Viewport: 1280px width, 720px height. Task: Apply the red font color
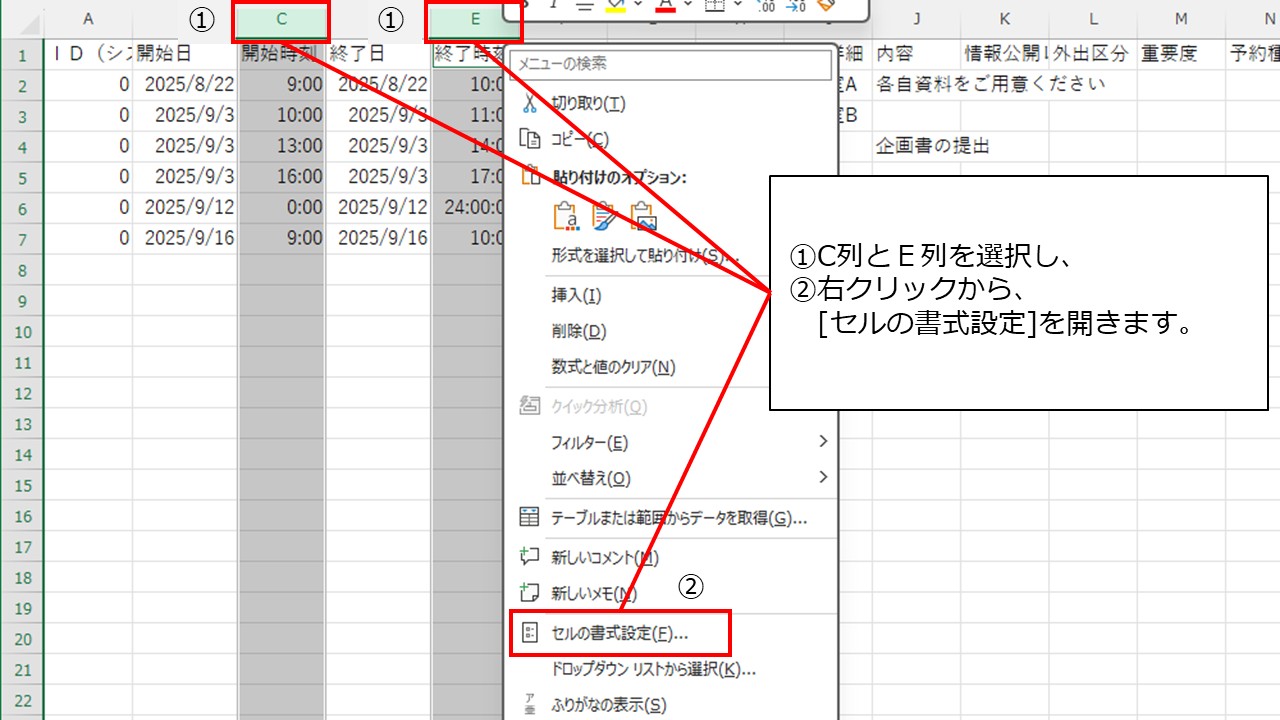(667, 5)
